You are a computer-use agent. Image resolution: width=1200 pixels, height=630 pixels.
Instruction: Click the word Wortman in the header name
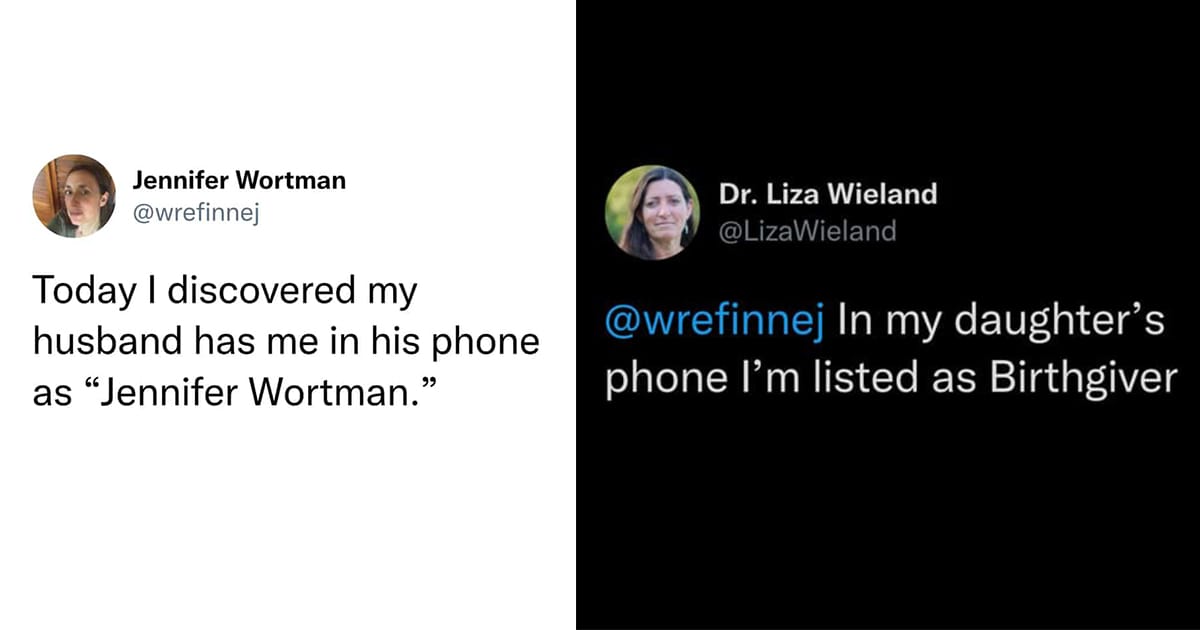click(x=296, y=181)
